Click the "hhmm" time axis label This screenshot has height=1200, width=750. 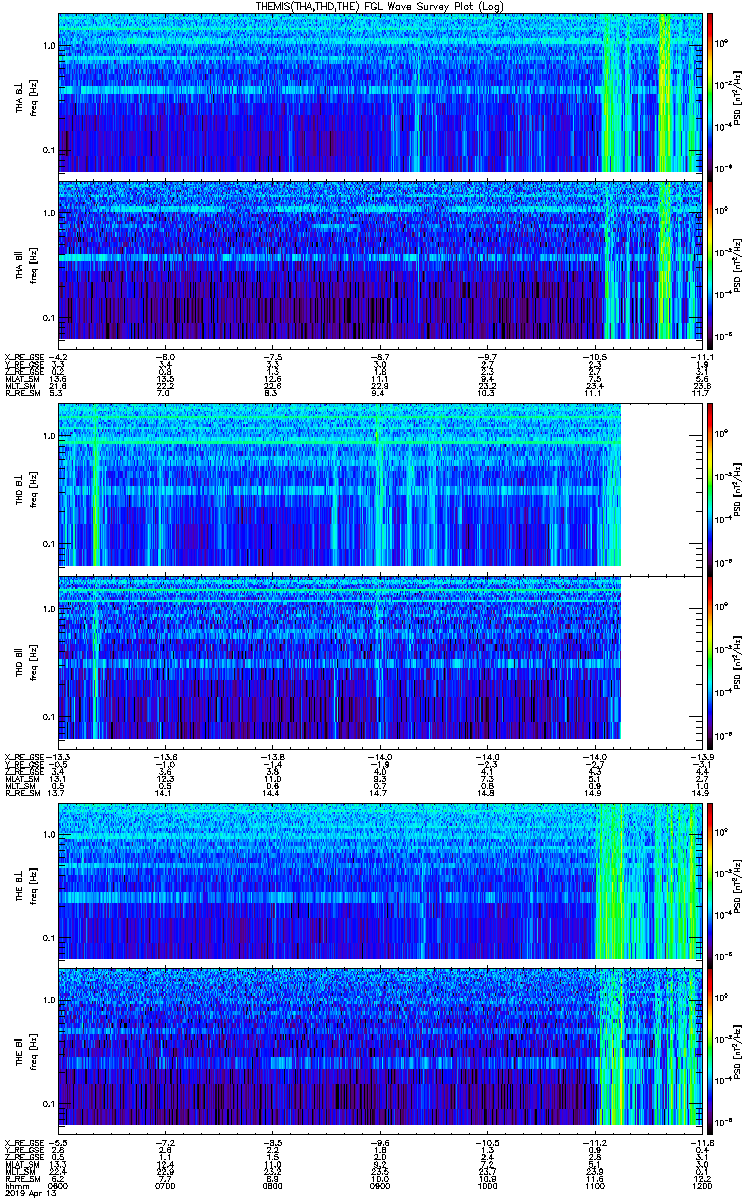[15, 1187]
